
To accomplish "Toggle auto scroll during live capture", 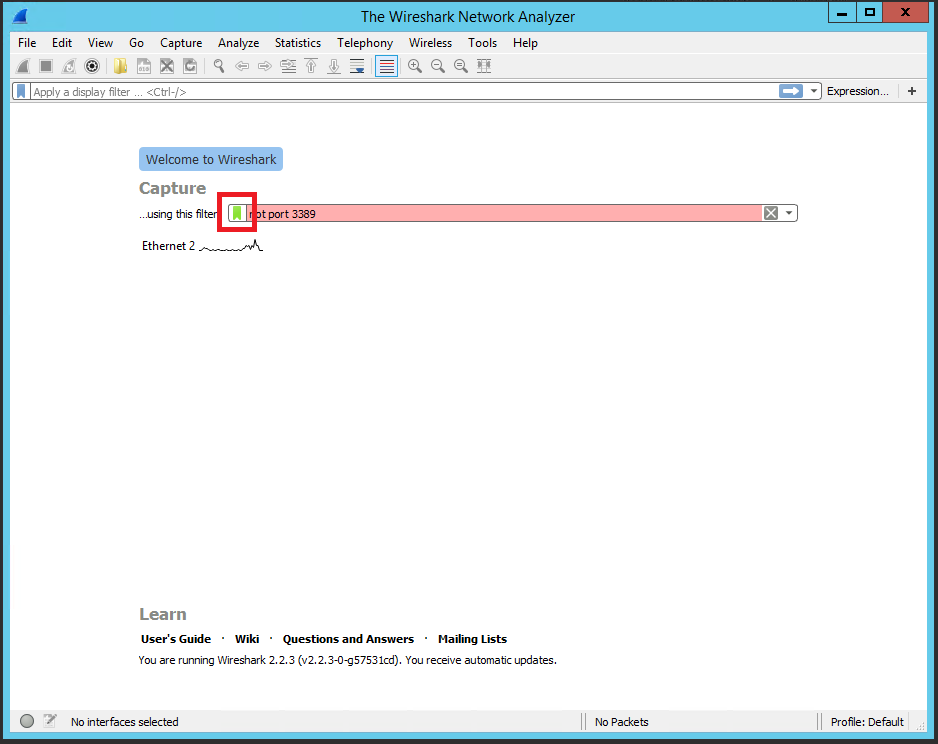I will click(357, 66).
